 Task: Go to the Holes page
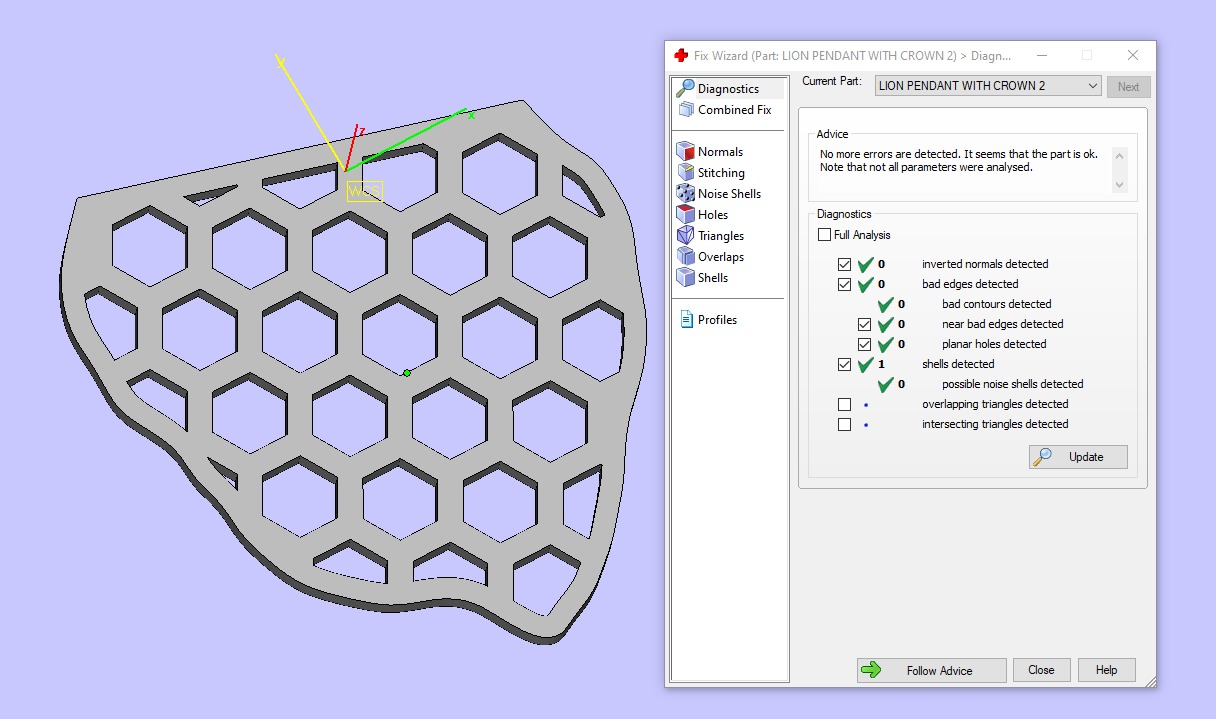tap(713, 215)
